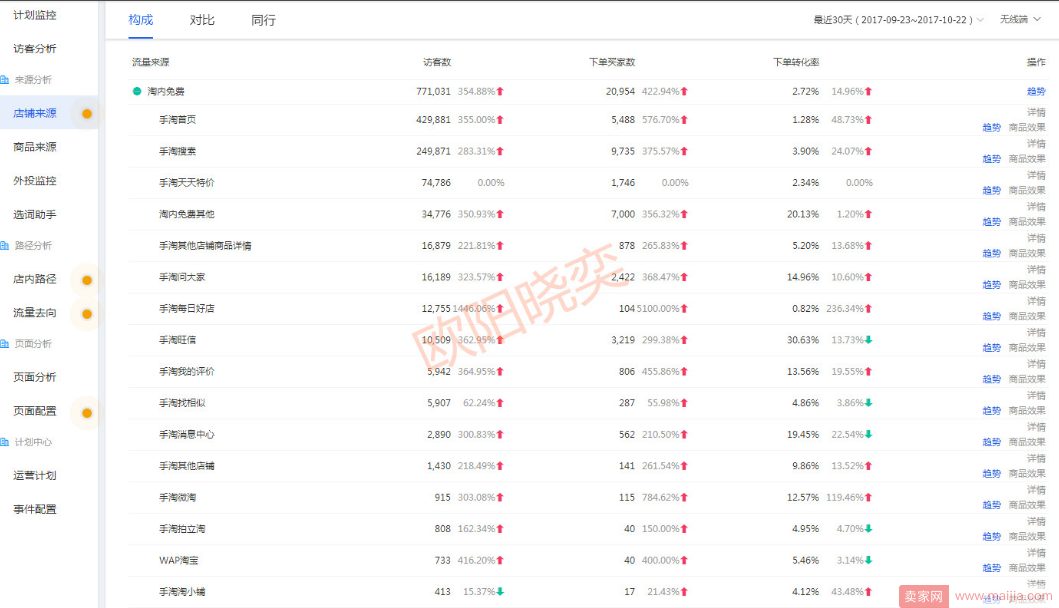
Task: Open 运营计划 in the sidebar
Action: [34, 476]
